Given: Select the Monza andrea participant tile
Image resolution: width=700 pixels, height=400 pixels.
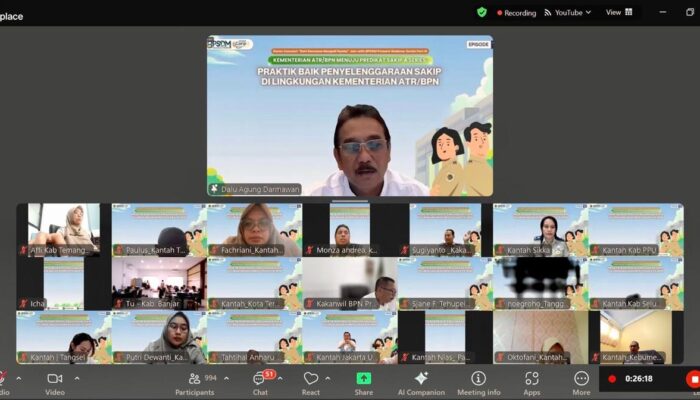Looking at the screenshot, I should [x=350, y=230].
